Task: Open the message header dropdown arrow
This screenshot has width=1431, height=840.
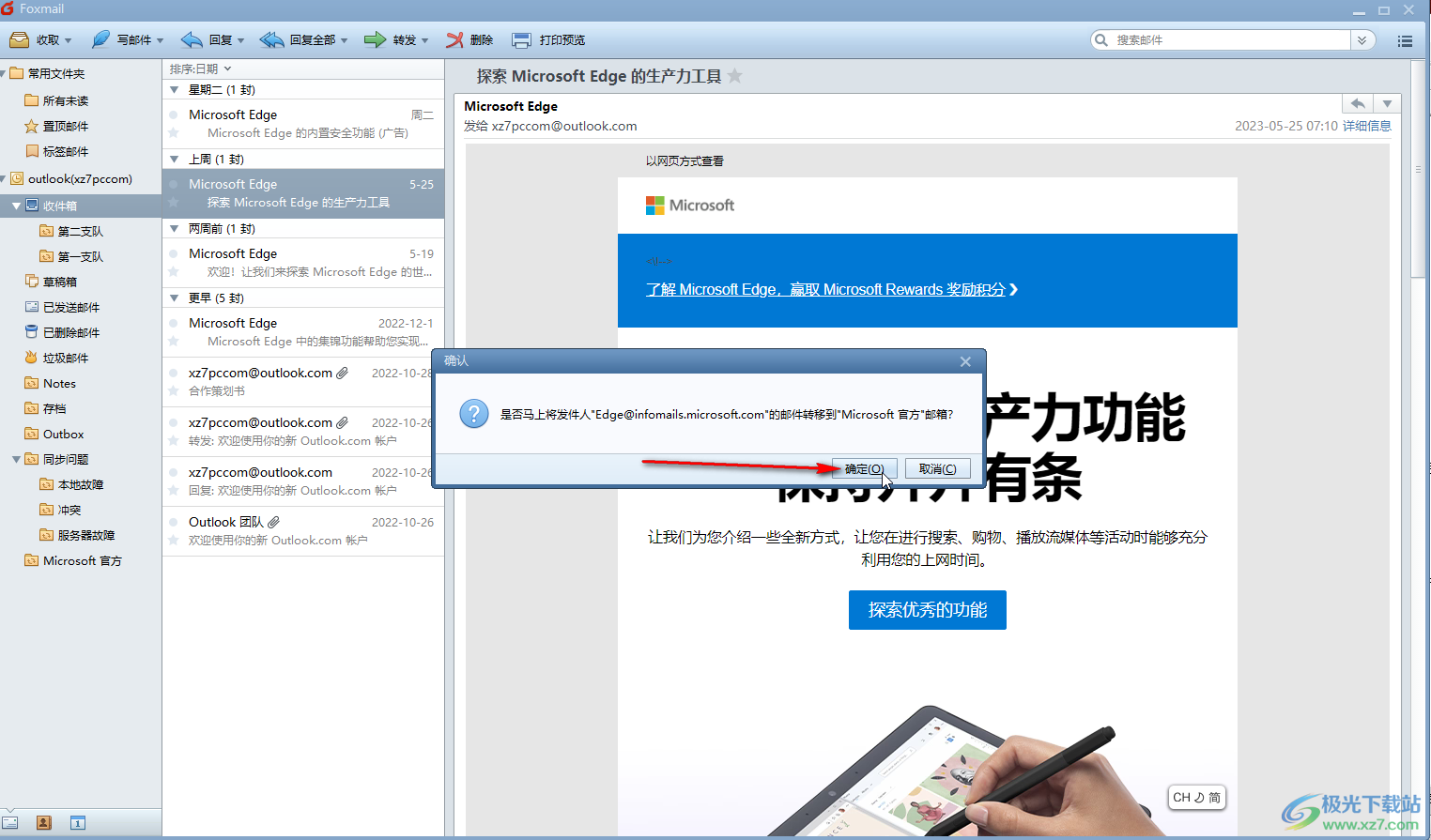Action: click(x=1387, y=103)
